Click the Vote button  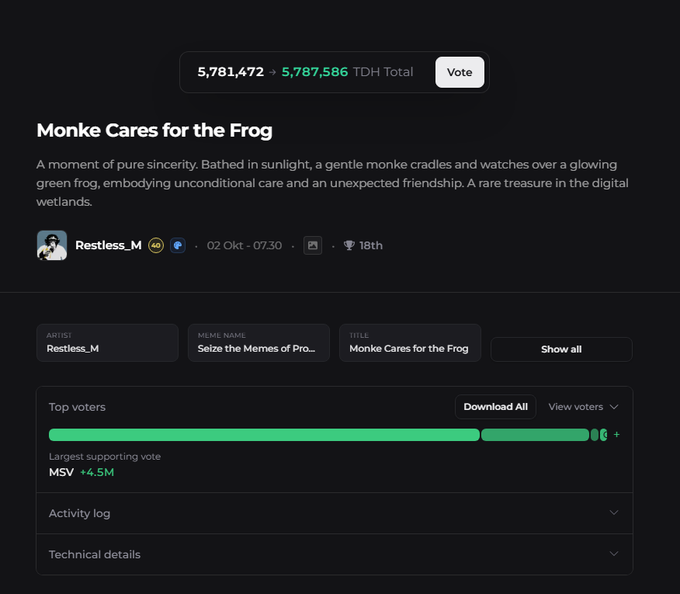coord(459,72)
